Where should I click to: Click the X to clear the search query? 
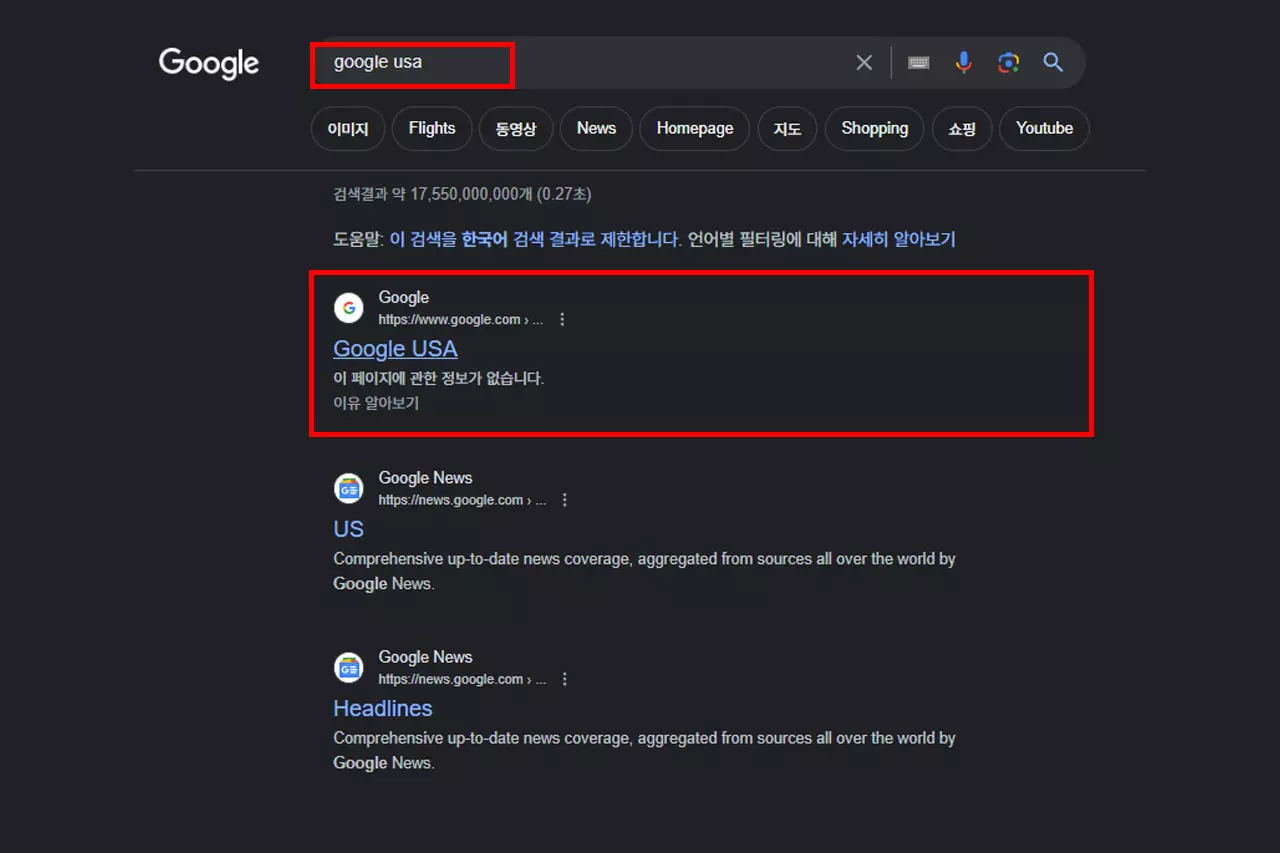863,62
